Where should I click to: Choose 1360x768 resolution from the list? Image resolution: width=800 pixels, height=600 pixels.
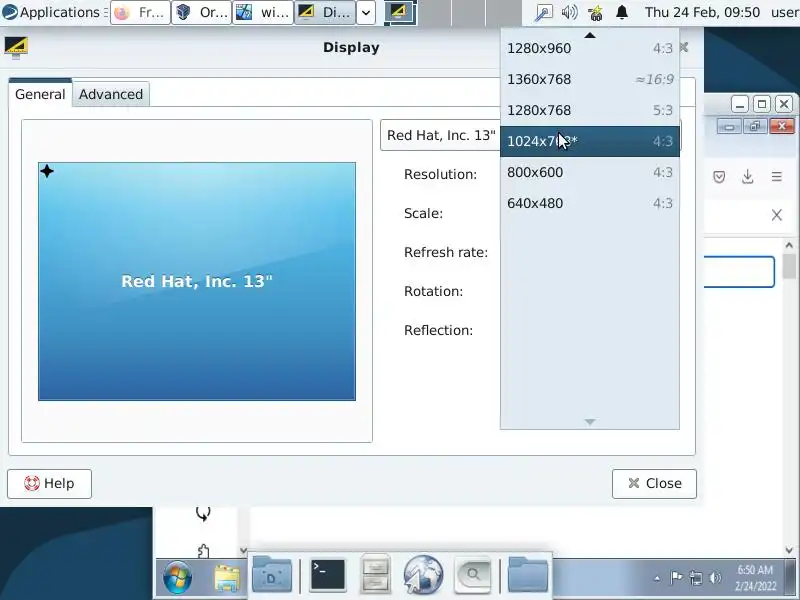tap(589, 80)
